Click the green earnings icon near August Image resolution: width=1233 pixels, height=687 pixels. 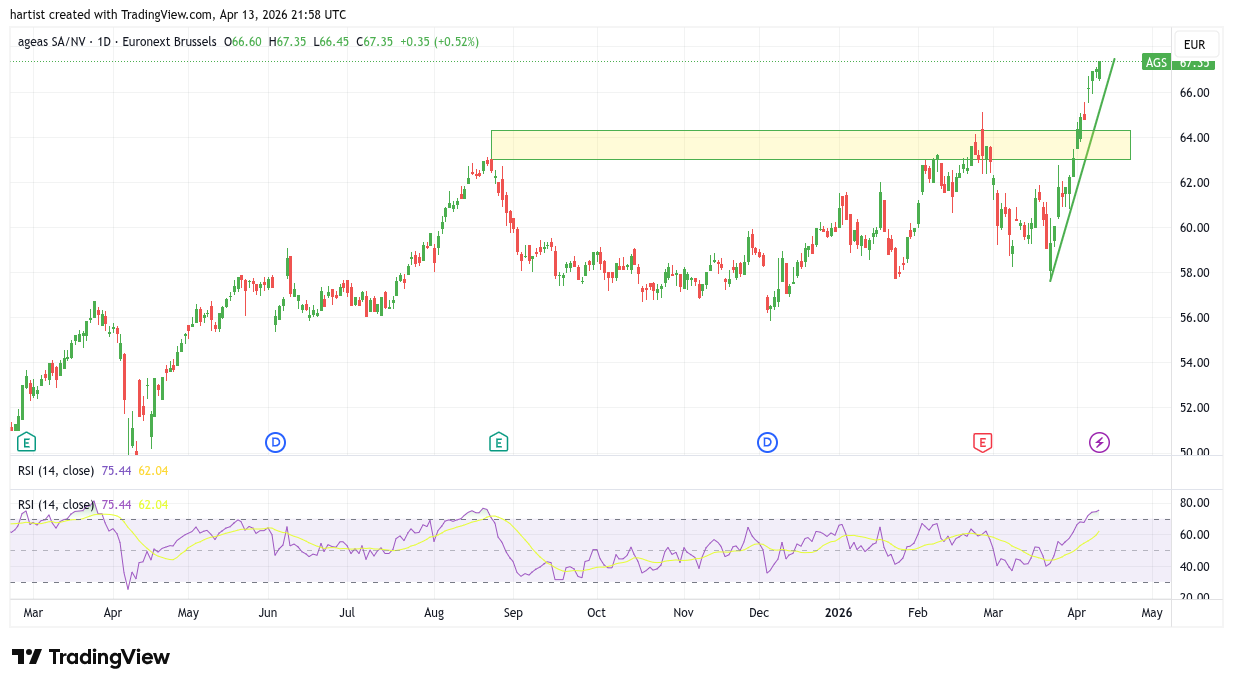pyautogui.click(x=498, y=442)
